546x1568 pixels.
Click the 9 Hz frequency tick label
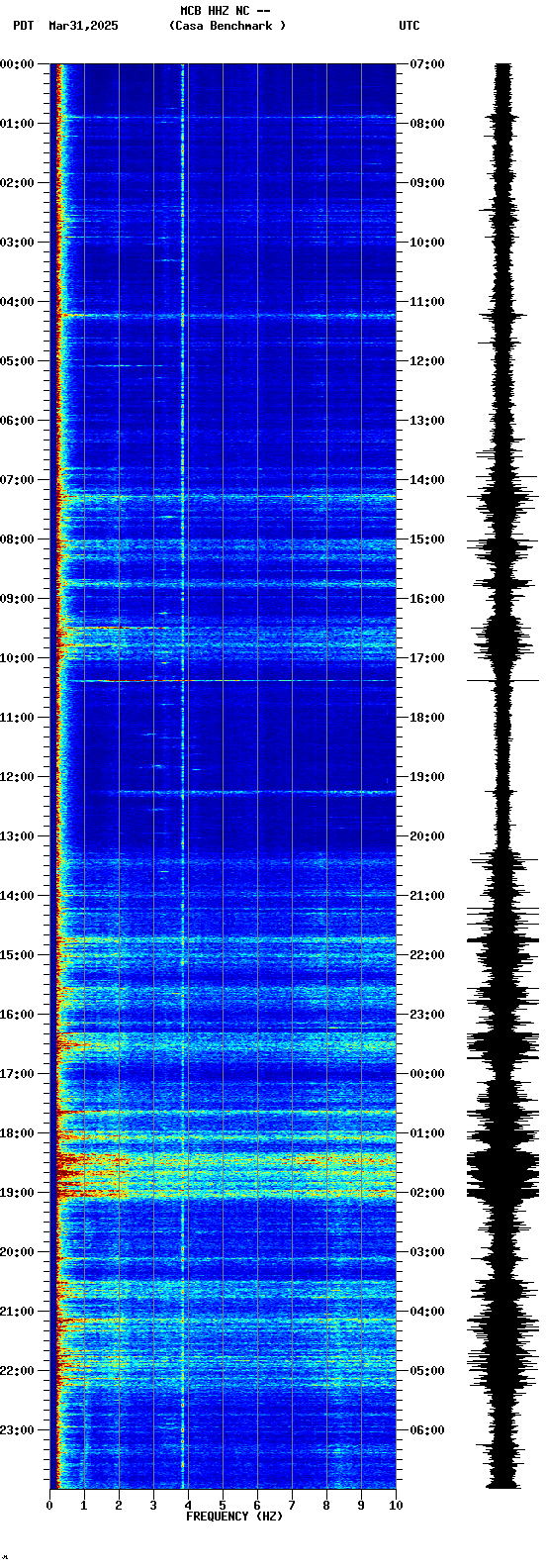[361, 1506]
